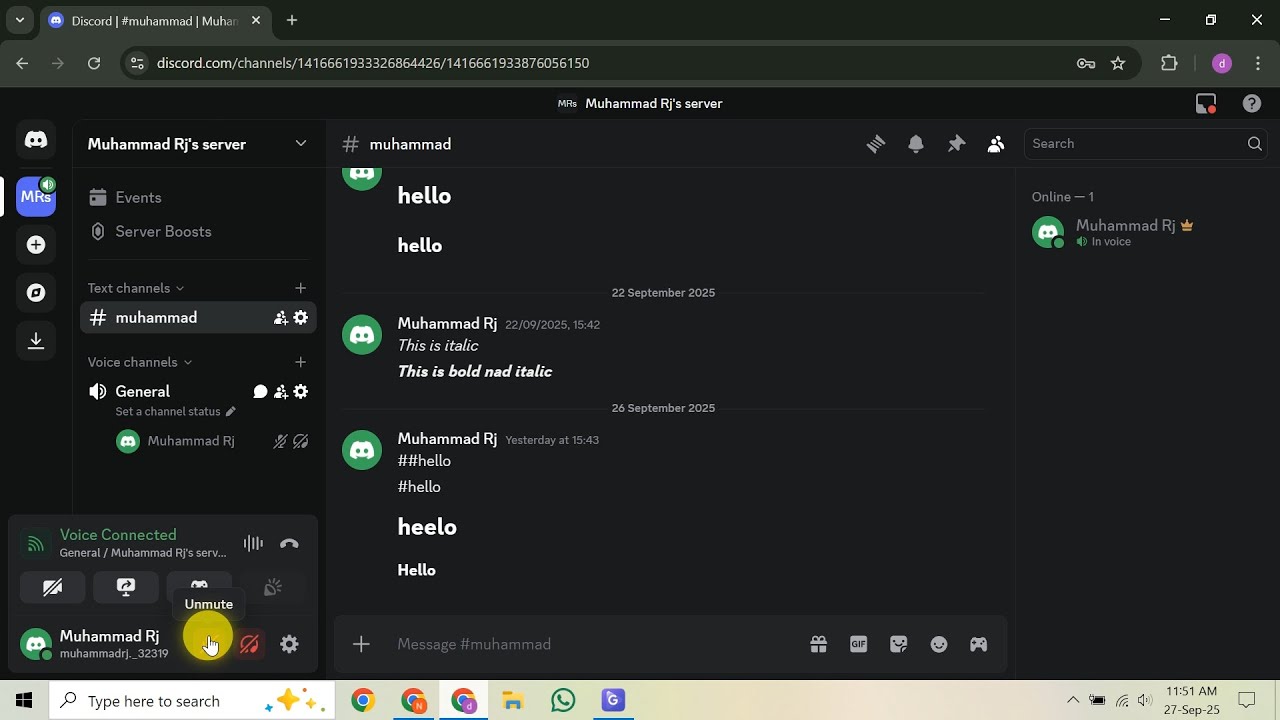Image resolution: width=1280 pixels, height=720 pixels.
Task: Click Muhammad Rj author name from 22/09/2025
Action: [447, 324]
